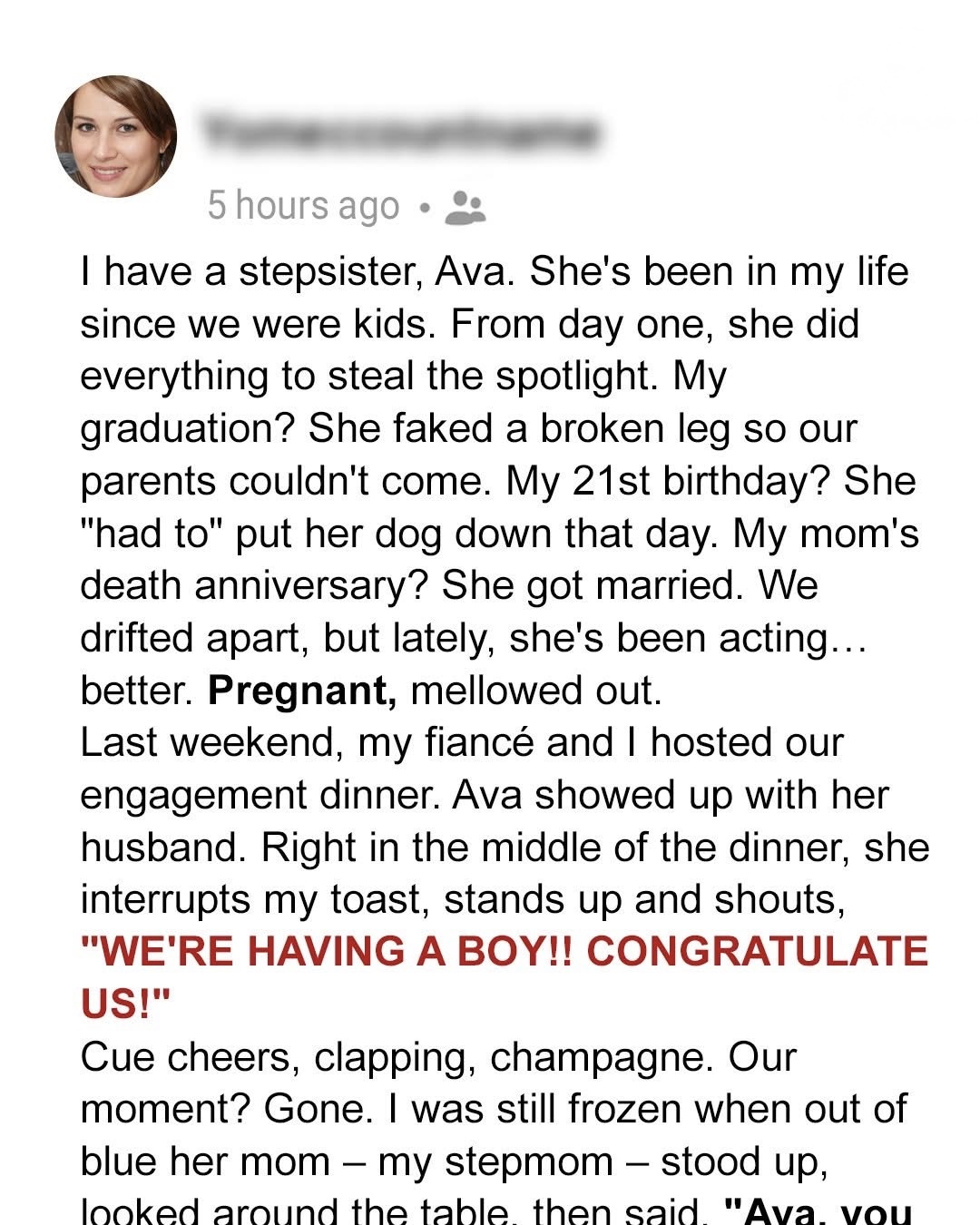This screenshot has height=1225, width=980.
Task: Click the line starting "death anniversary?"
Action: pos(448,585)
